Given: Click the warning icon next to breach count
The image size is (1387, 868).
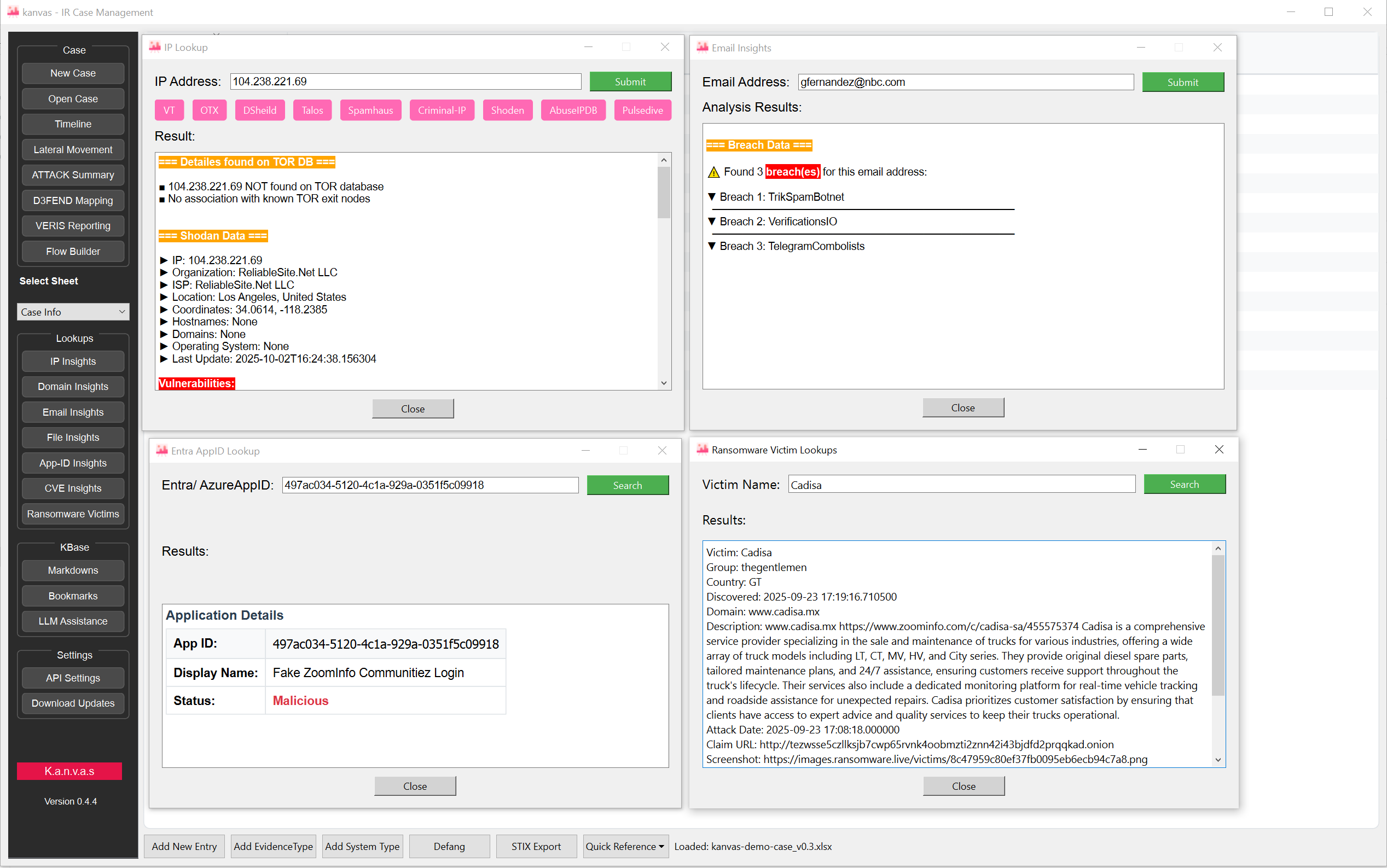Looking at the screenshot, I should [713, 172].
